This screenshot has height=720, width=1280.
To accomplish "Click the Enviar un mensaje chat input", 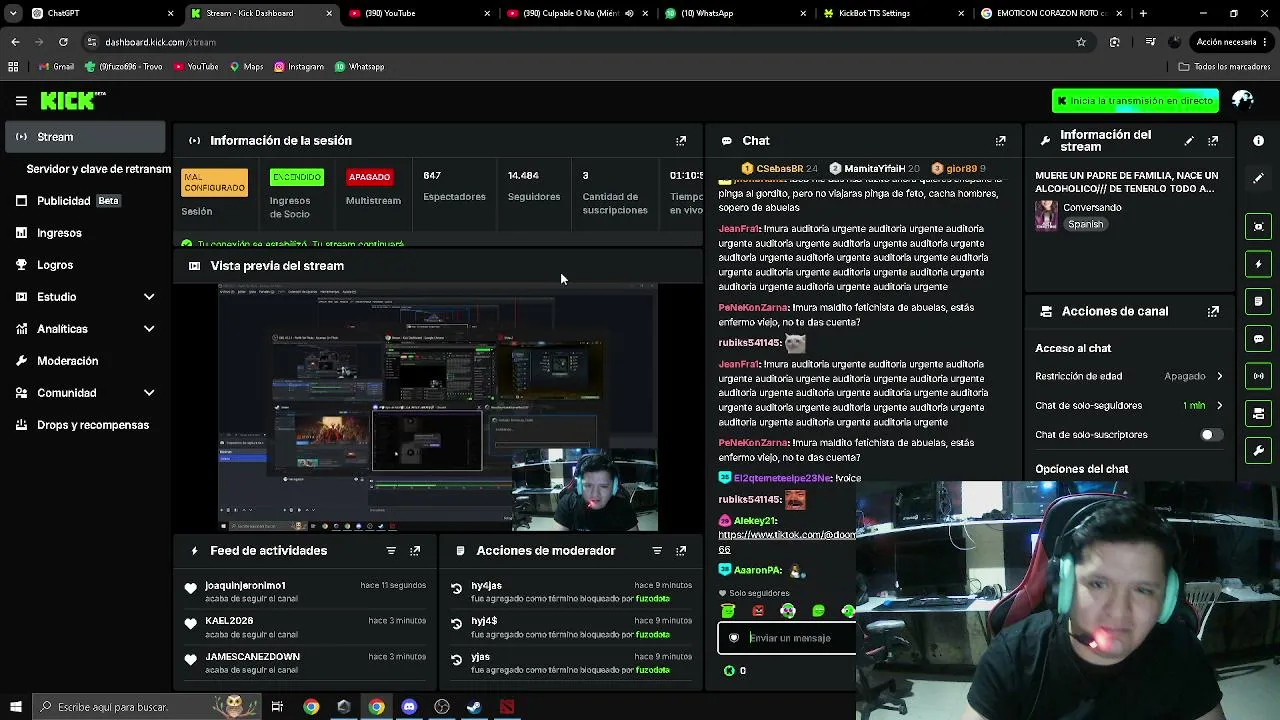I will (x=787, y=638).
